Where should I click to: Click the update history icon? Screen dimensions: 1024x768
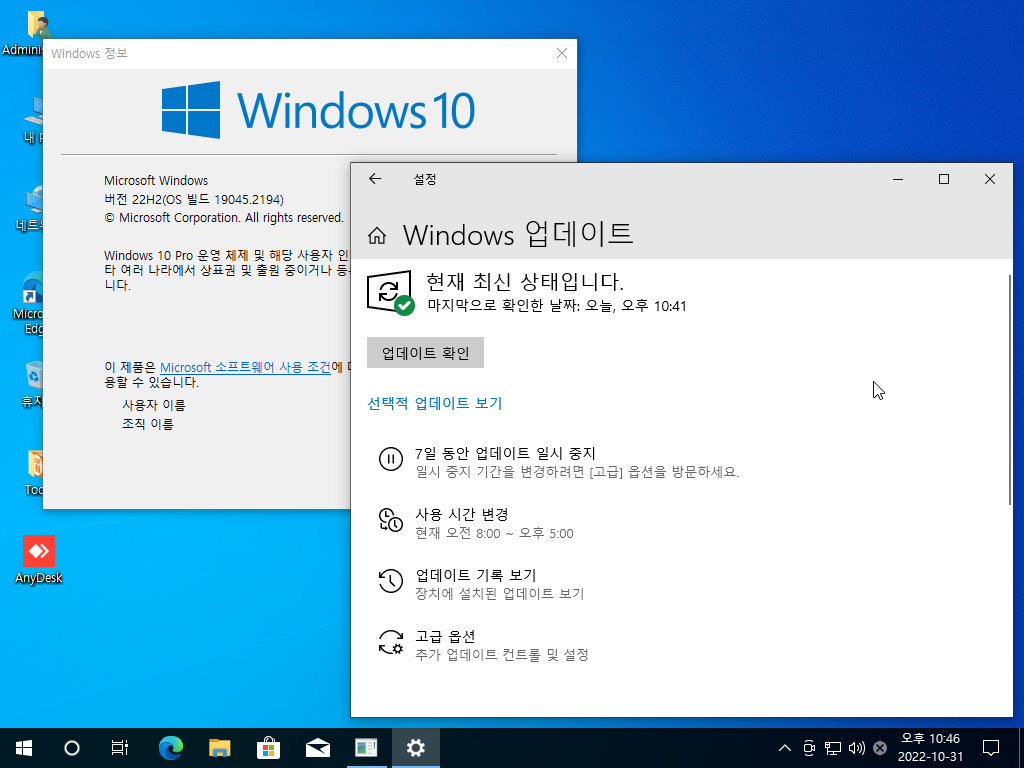click(x=391, y=581)
